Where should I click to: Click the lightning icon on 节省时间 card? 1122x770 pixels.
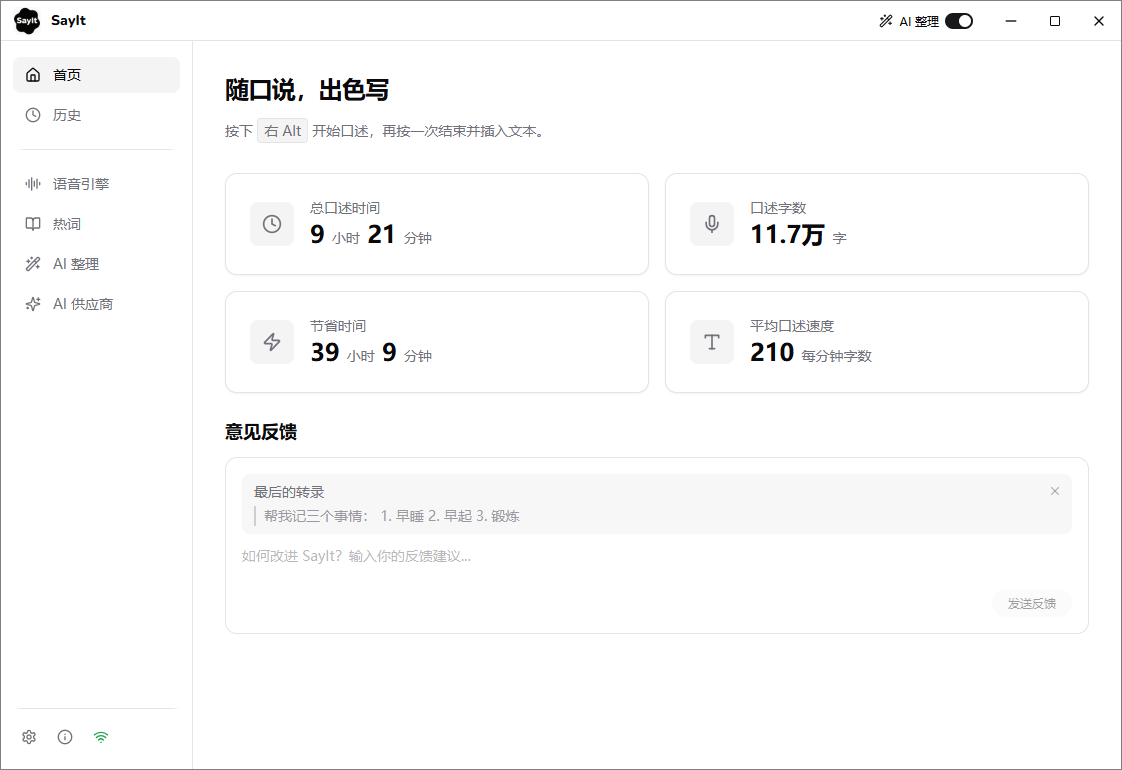[272, 342]
